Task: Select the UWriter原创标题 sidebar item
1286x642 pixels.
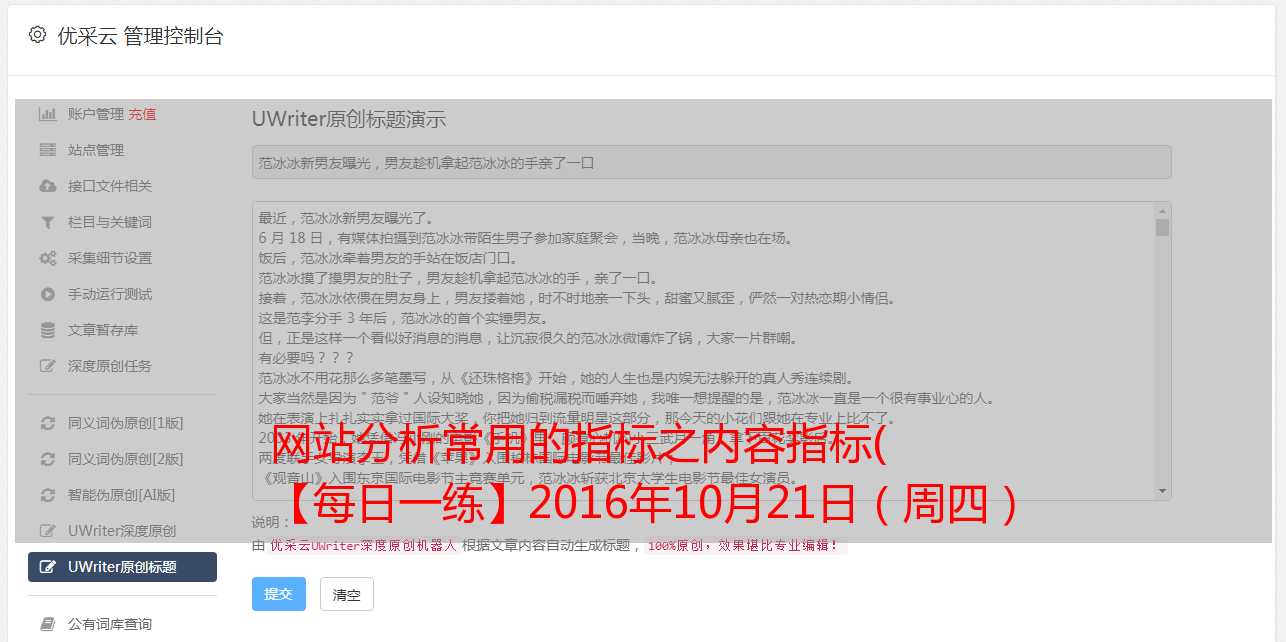Action: pos(122,567)
